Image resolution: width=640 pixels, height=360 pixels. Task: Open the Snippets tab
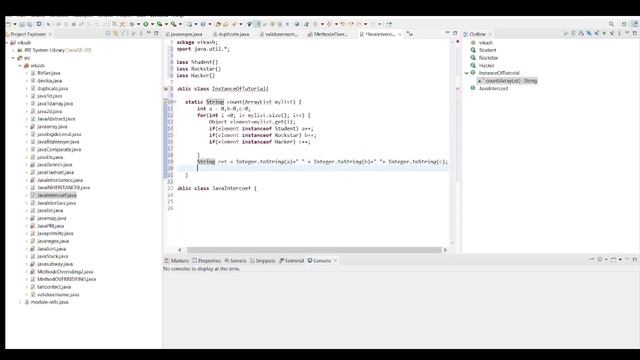coord(262,261)
